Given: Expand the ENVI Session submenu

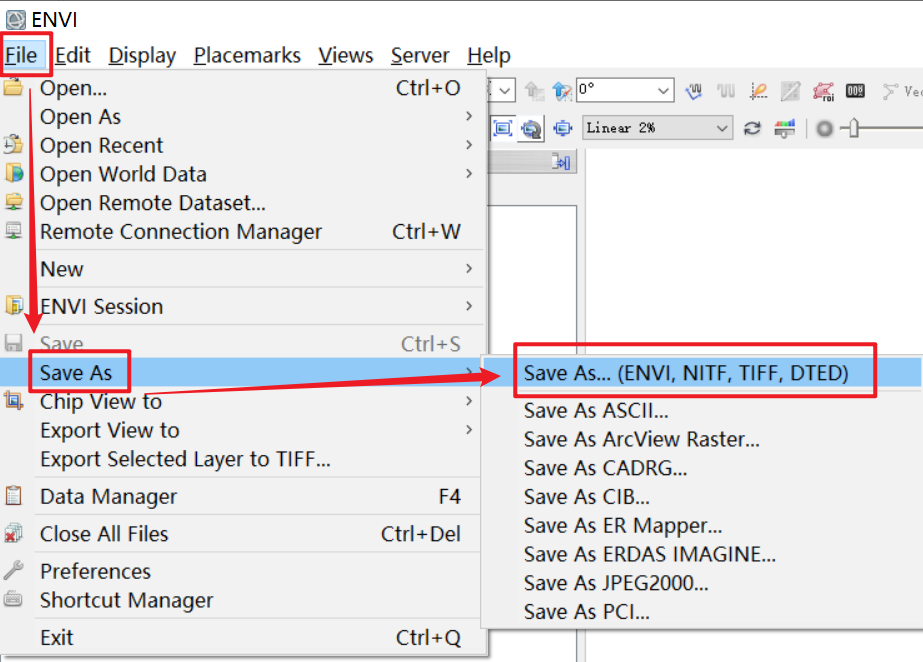Looking at the screenshot, I should click(244, 307).
